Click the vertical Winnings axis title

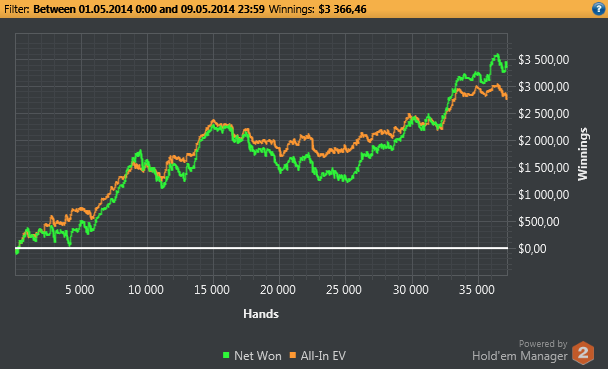tap(583, 154)
